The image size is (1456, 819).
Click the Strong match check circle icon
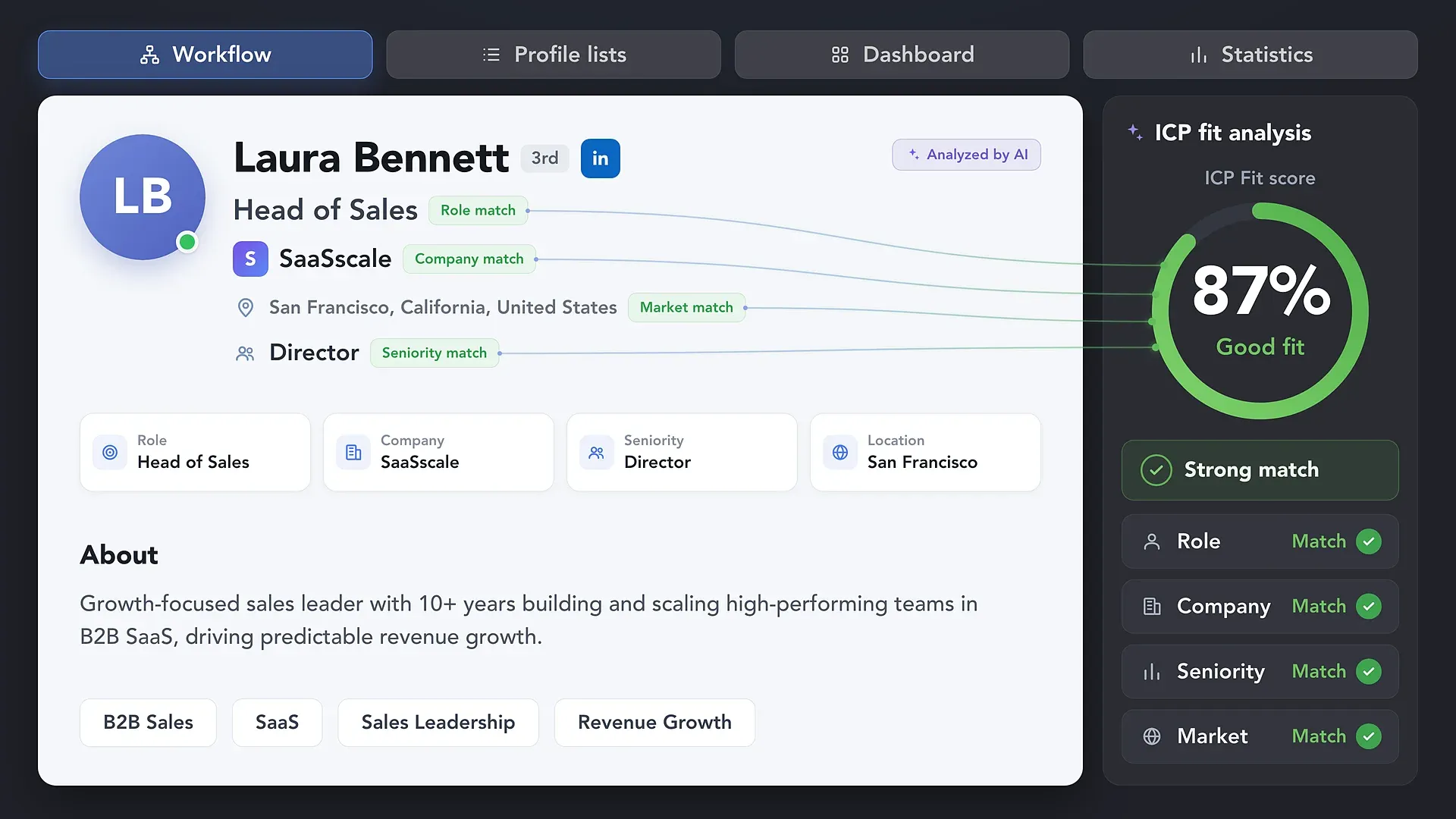(1156, 470)
